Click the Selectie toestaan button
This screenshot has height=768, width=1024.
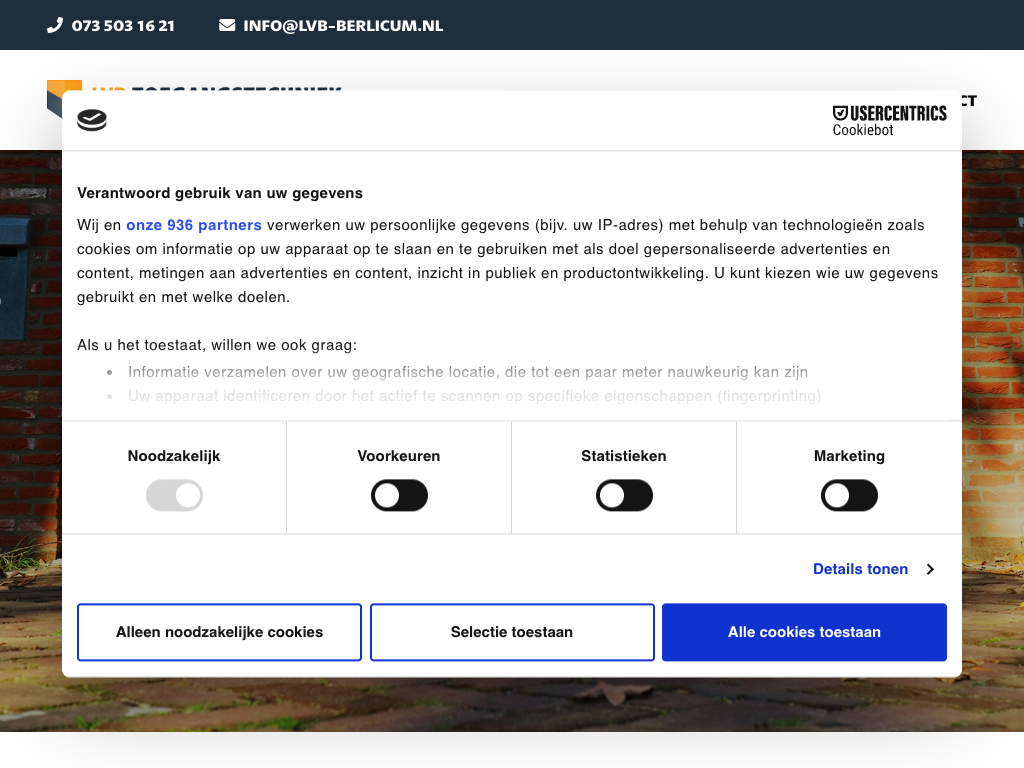pos(512,632)
